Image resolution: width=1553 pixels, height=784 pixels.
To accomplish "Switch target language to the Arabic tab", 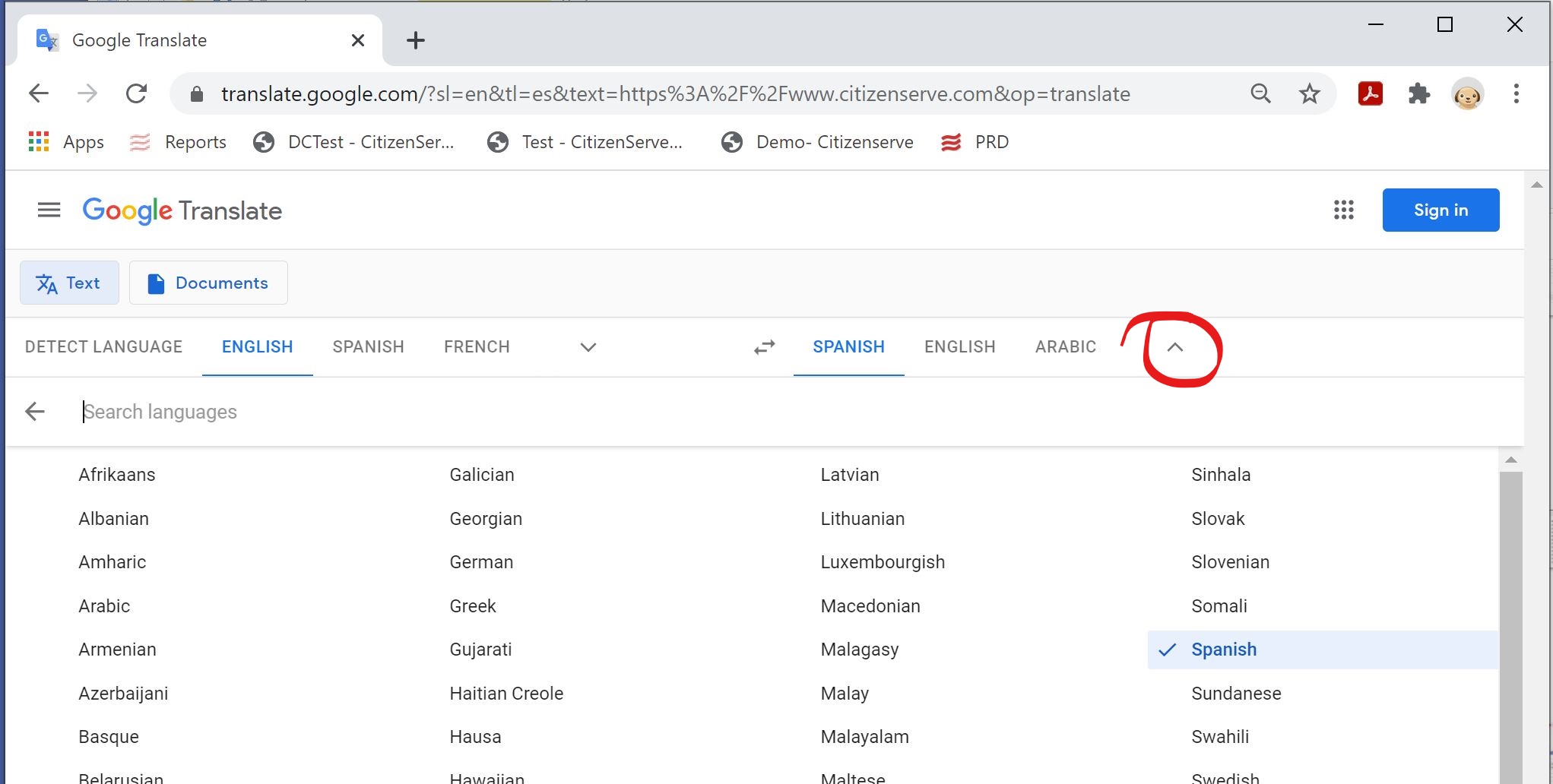I will click(x=1065, y=347).
